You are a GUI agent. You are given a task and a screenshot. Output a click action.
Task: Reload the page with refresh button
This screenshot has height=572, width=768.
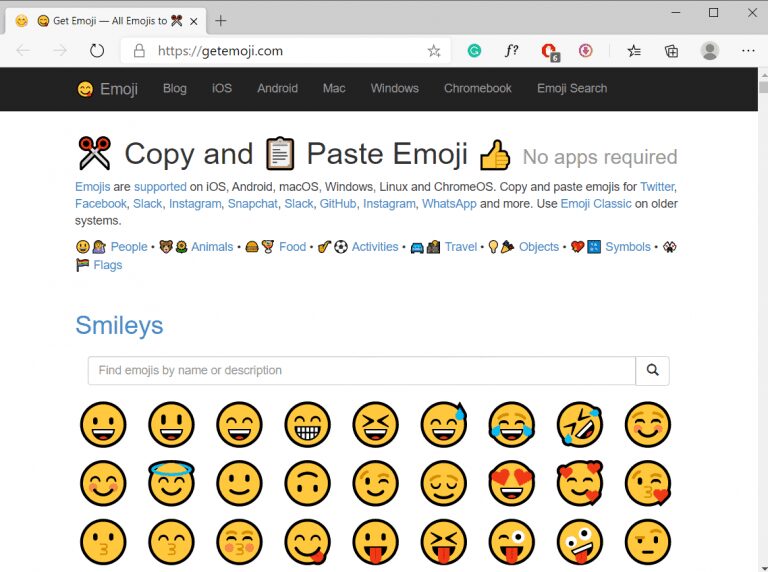coord(97,50)
